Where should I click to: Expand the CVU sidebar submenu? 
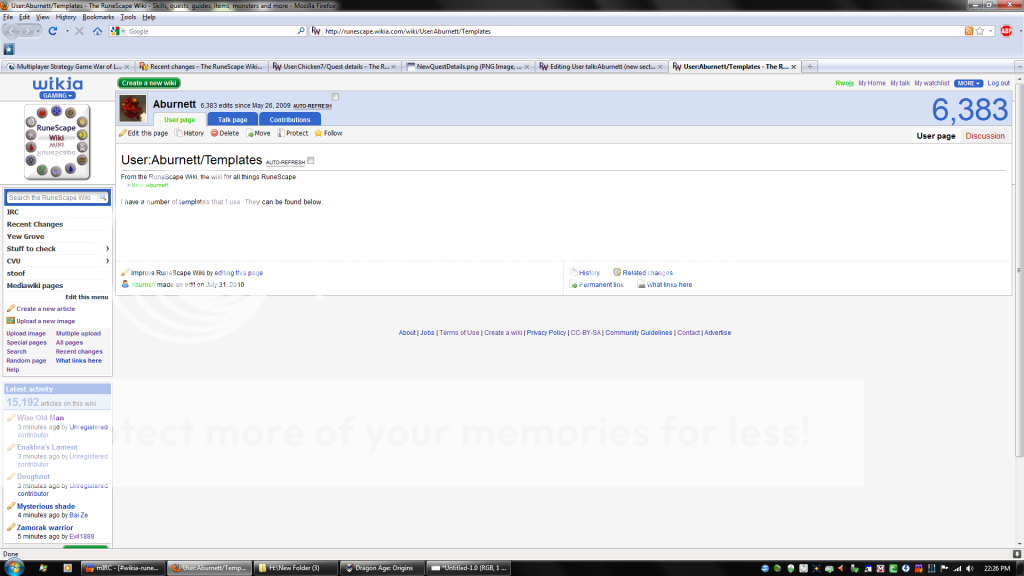tap(107, 261)
